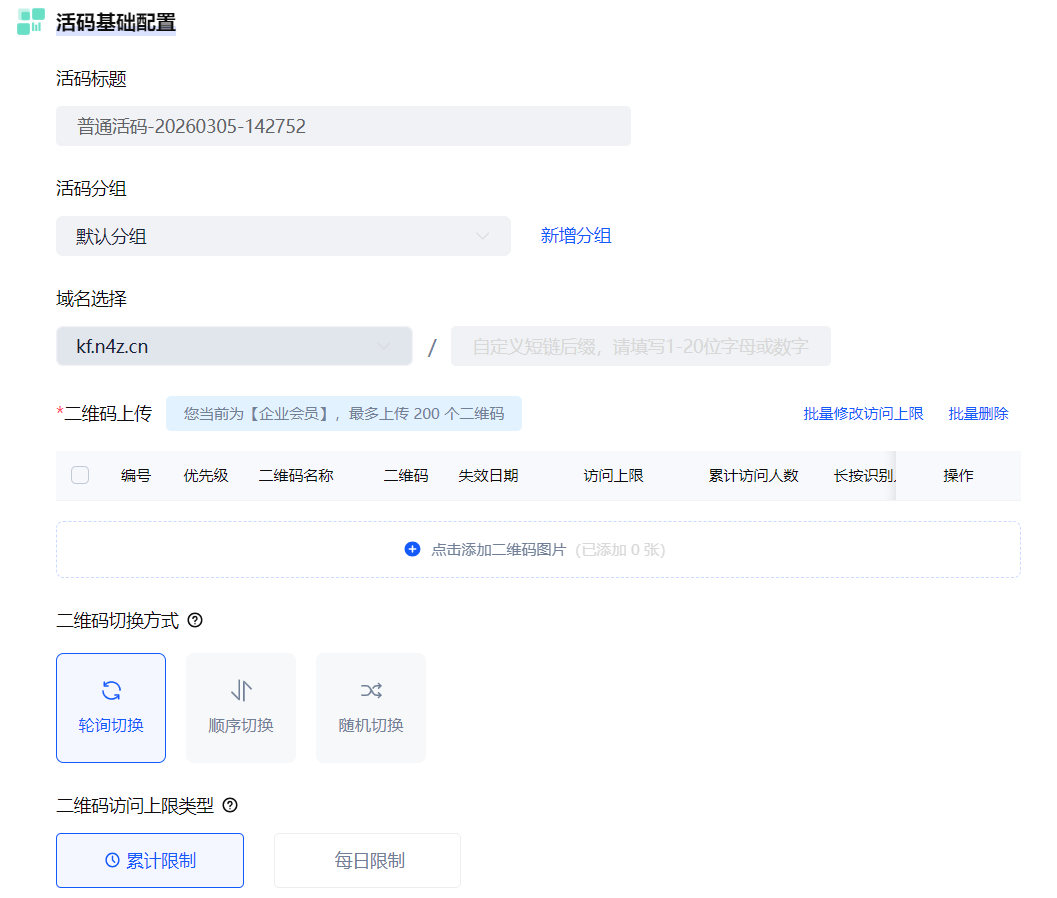Click the help icon beside 二维码切换方式
The image size is (1057, 898).
[x=195, y=620]
